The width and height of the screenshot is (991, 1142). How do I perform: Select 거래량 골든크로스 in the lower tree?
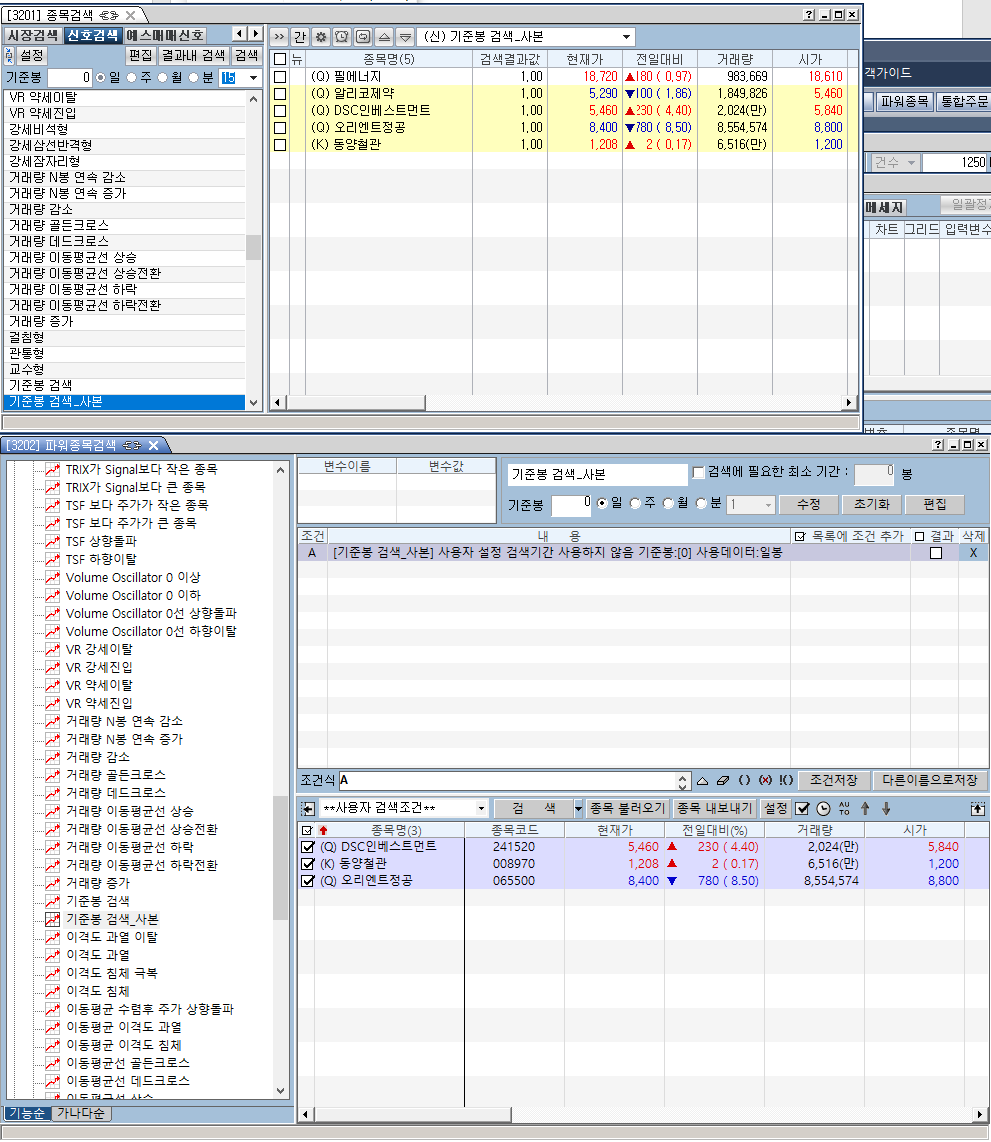[x=115, y=775]
